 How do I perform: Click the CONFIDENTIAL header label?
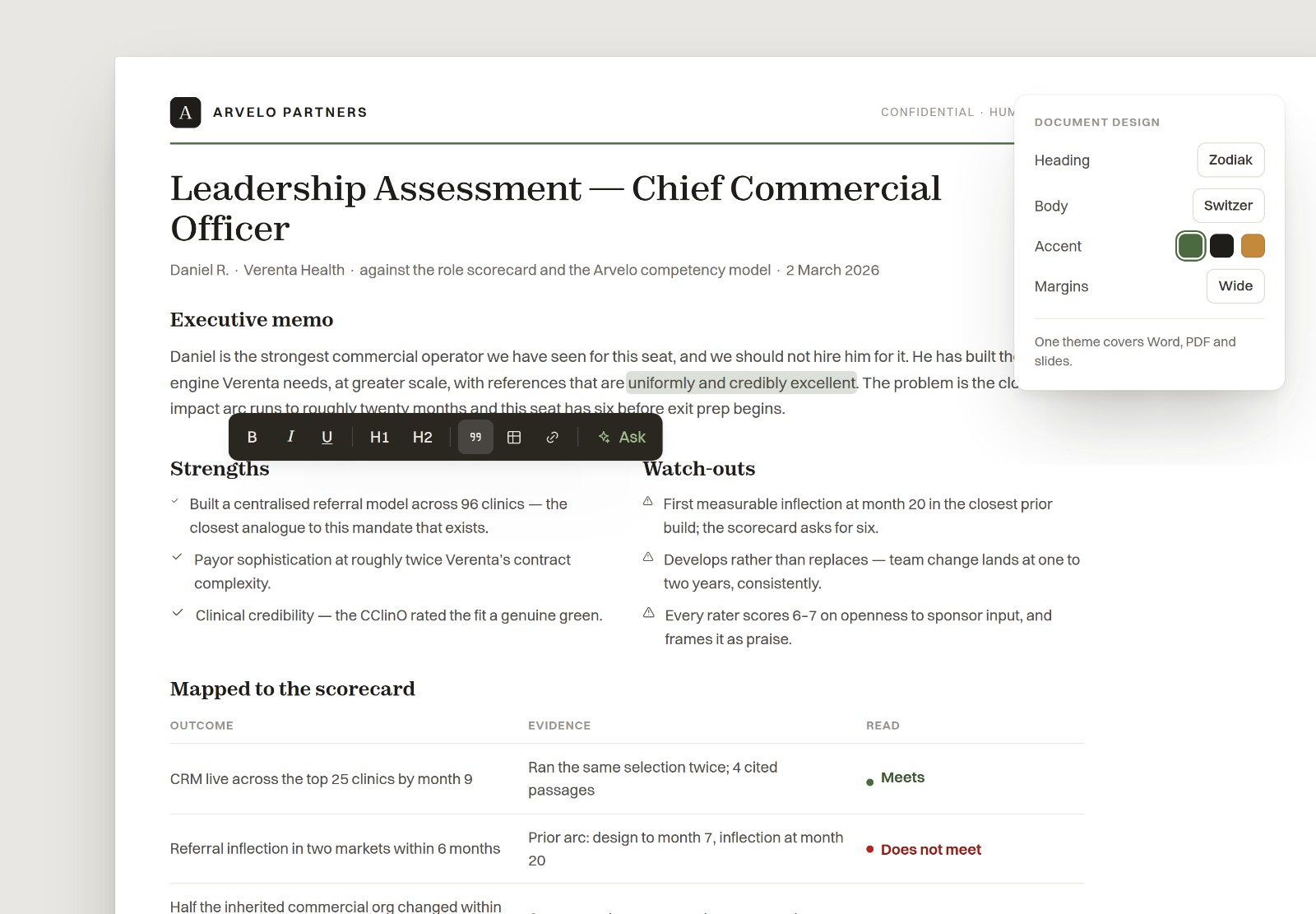[x=927, y=112]
